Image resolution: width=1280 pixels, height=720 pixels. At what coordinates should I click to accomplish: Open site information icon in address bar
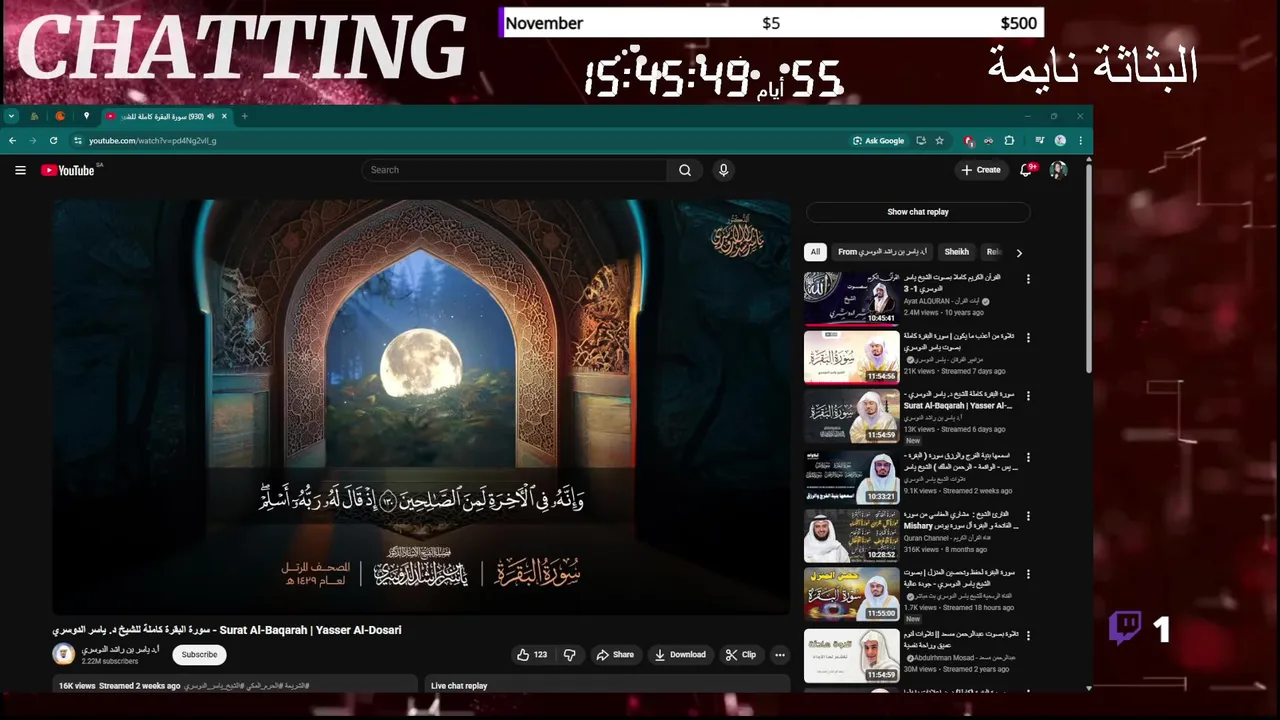pyautogui.click(x=77, y=141)
